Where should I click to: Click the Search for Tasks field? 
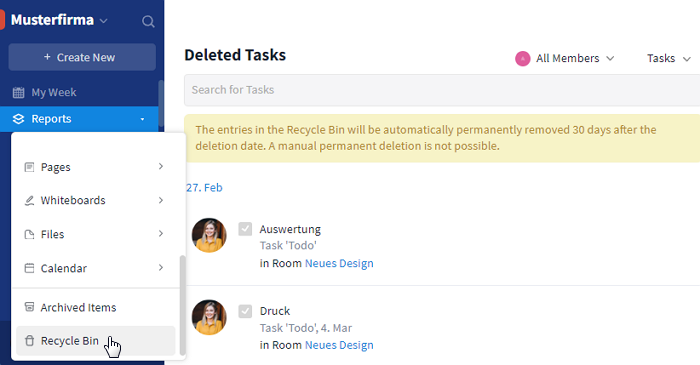point(442,90)
